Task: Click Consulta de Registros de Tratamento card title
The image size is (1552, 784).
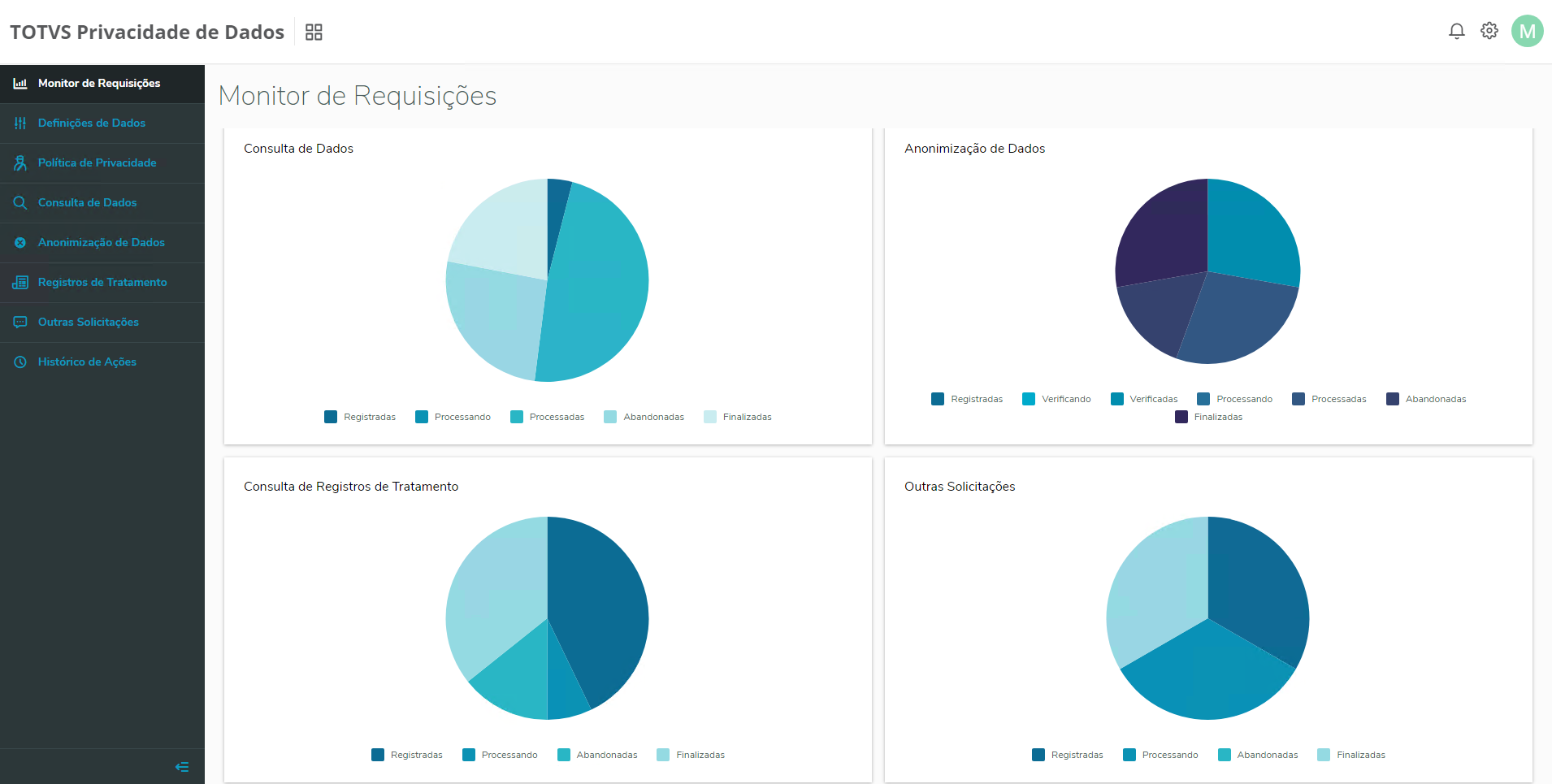Action: tap(351, 487)
